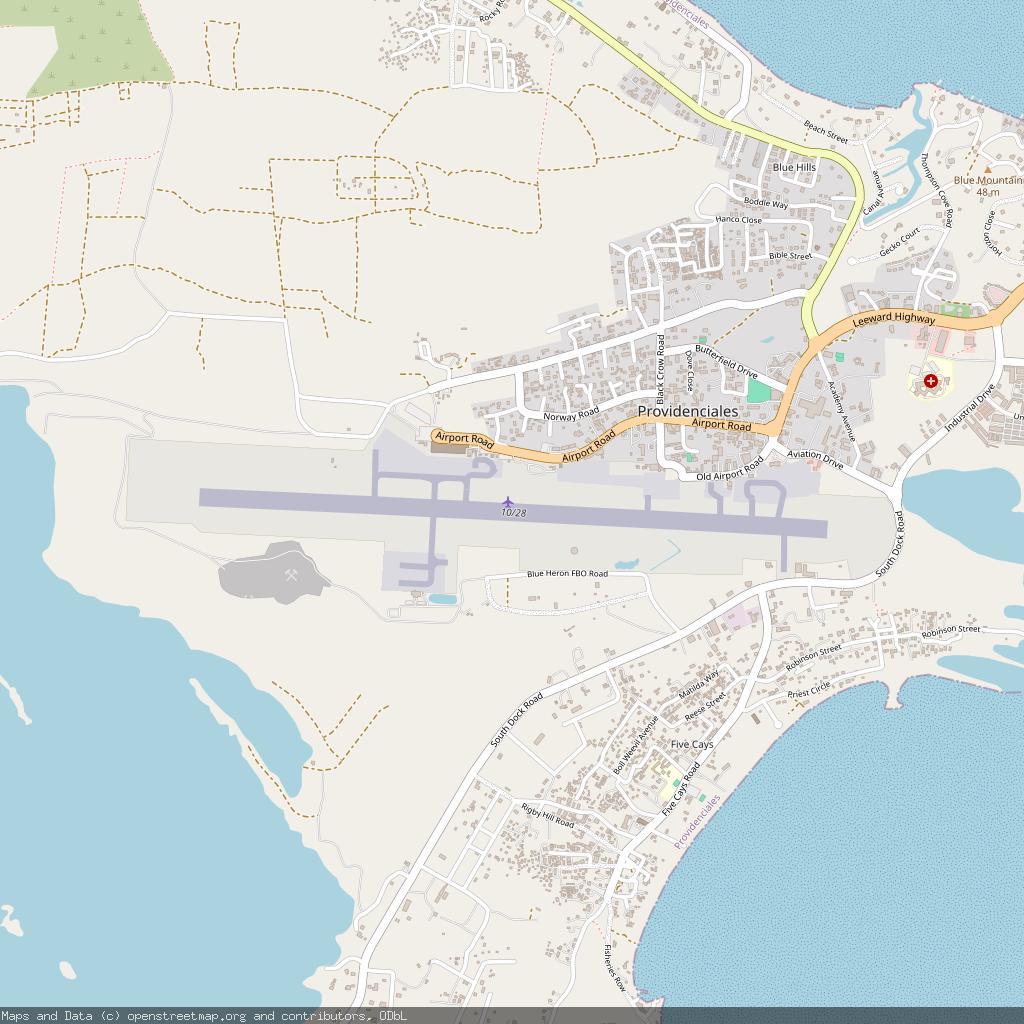
Task: Click the Black Crow Road label
Action: point(661,366)
